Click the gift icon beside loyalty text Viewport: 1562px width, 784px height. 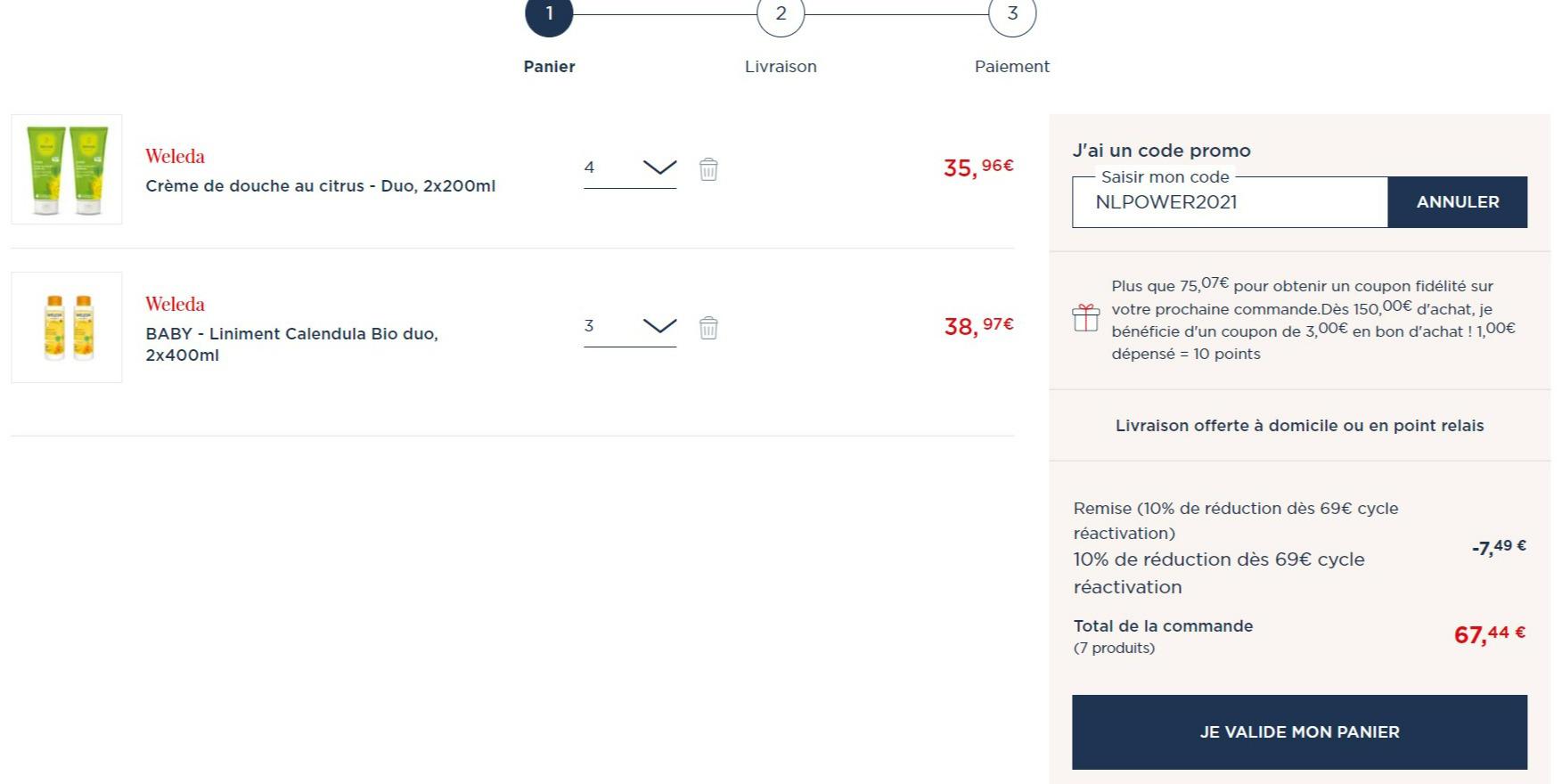(x=1085, y=318)
